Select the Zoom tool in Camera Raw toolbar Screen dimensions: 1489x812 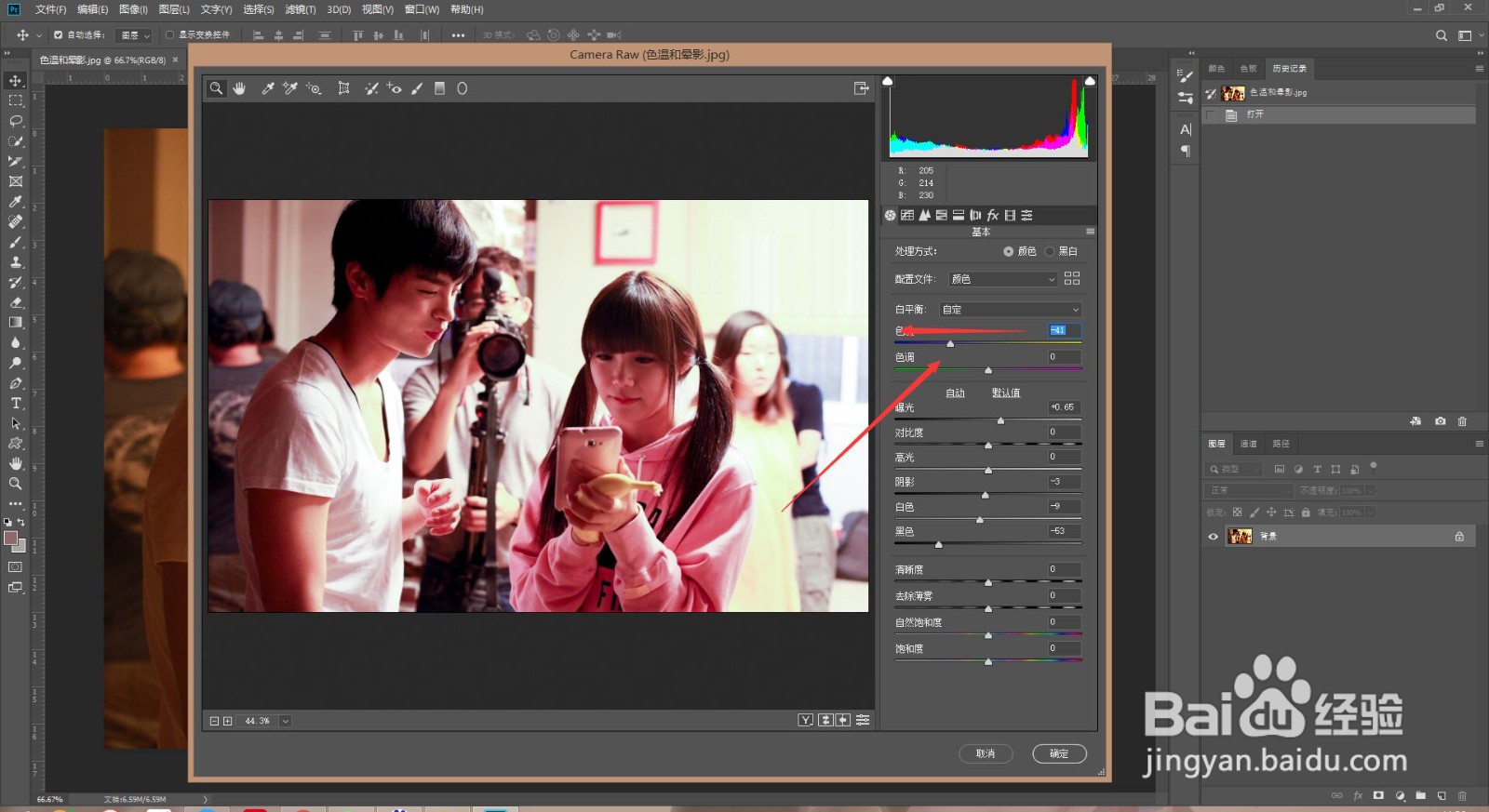(x=216, y=88)
